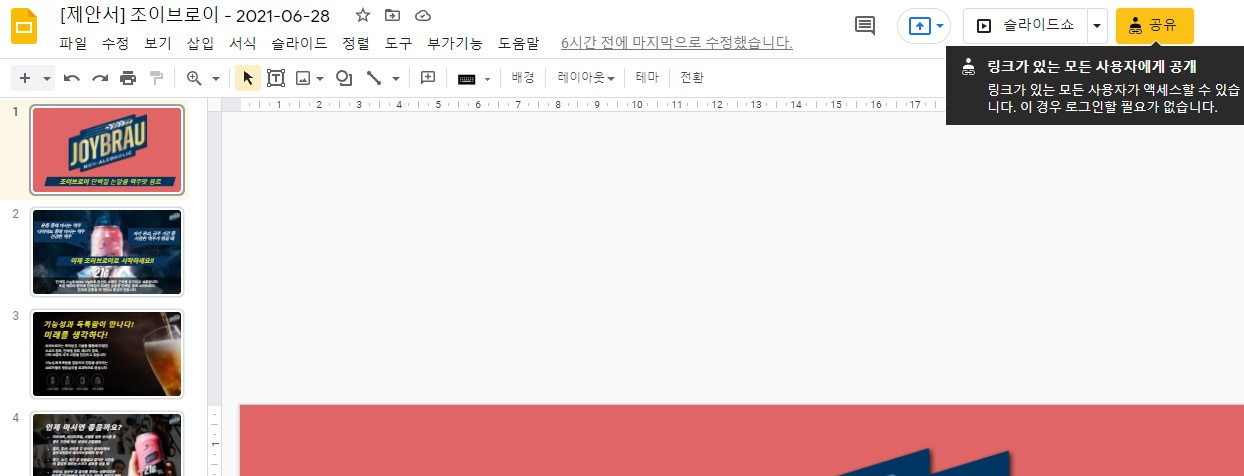Open the 보기 menu
This screenshot has width=1244, height=476.
pyautogui.click(x=158, y=43)
